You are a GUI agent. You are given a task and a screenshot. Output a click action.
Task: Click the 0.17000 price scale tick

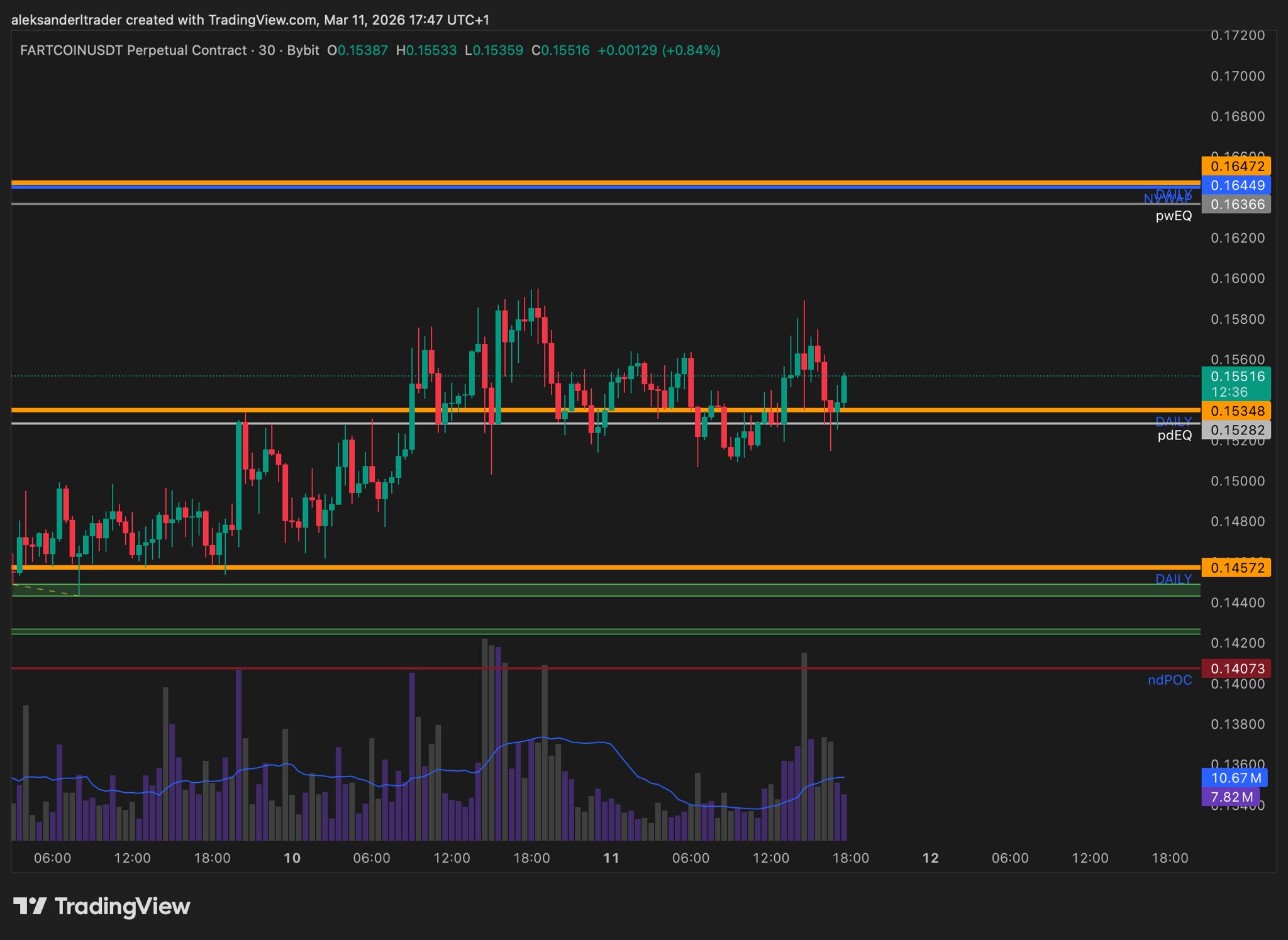(x=1237, y=76)
